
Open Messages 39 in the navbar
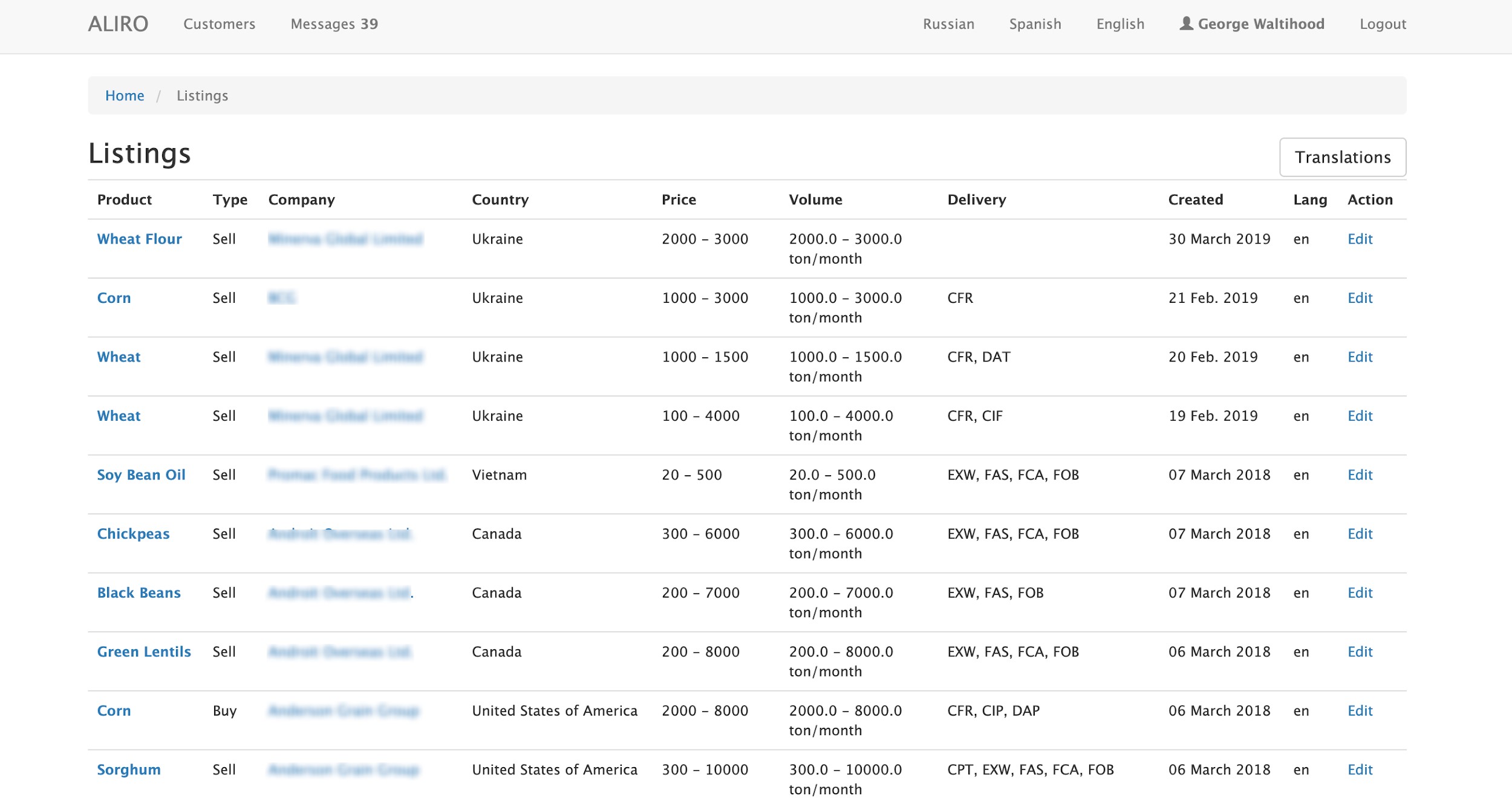[334, 24]
